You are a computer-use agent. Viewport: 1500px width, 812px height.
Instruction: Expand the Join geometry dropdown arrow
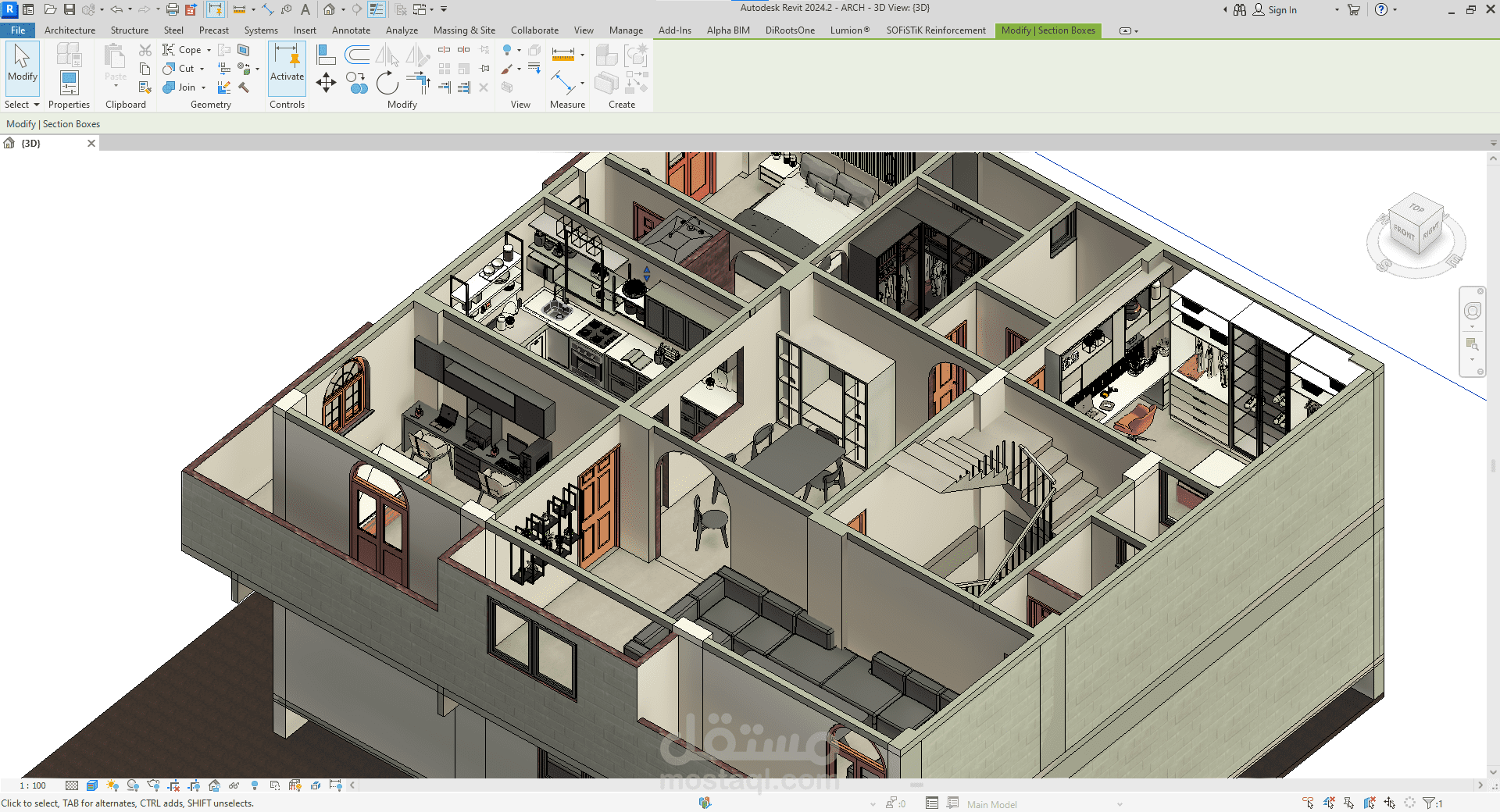pyautogui.click(x=203, y=87)
